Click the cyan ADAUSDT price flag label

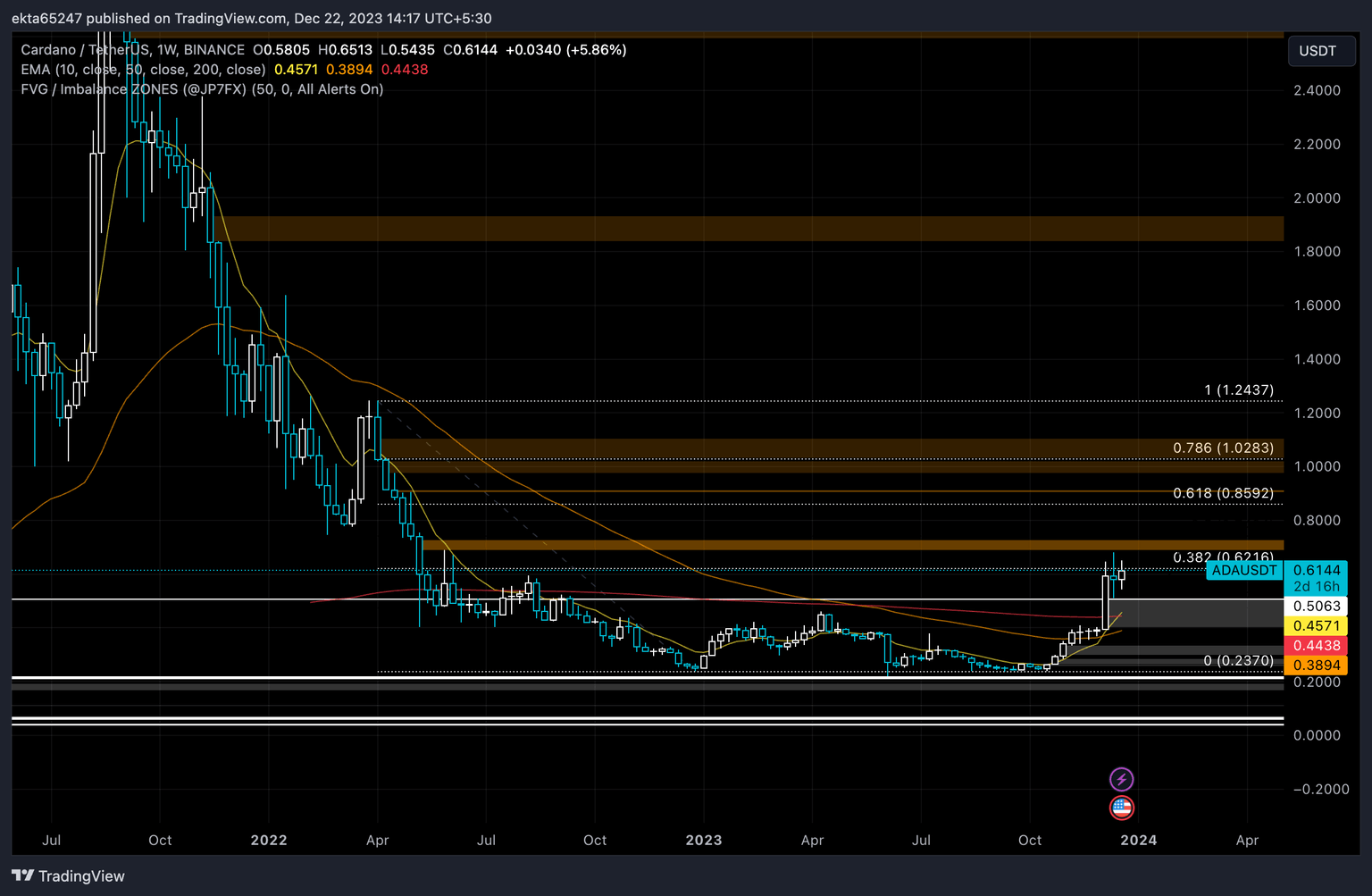click(x=1243, y=571)
